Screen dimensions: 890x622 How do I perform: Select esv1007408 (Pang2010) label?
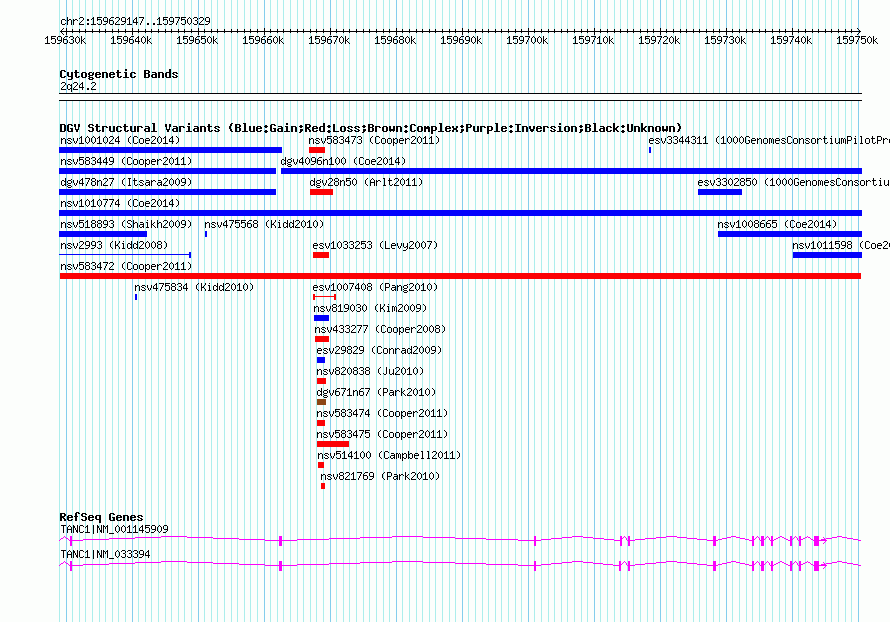click(x=375, y=287)
